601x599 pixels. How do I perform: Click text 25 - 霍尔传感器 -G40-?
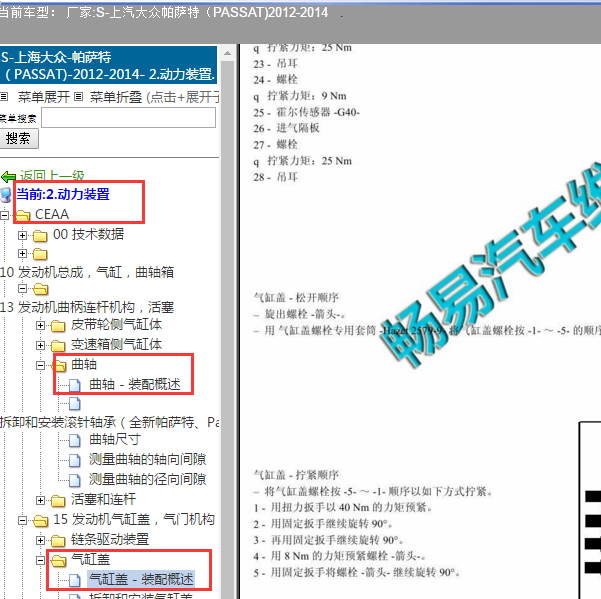tap(307, 112)
